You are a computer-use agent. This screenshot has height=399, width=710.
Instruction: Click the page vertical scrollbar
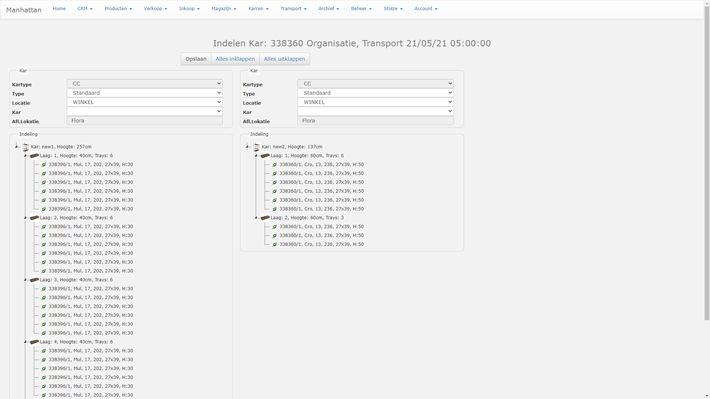click(706, 163)
